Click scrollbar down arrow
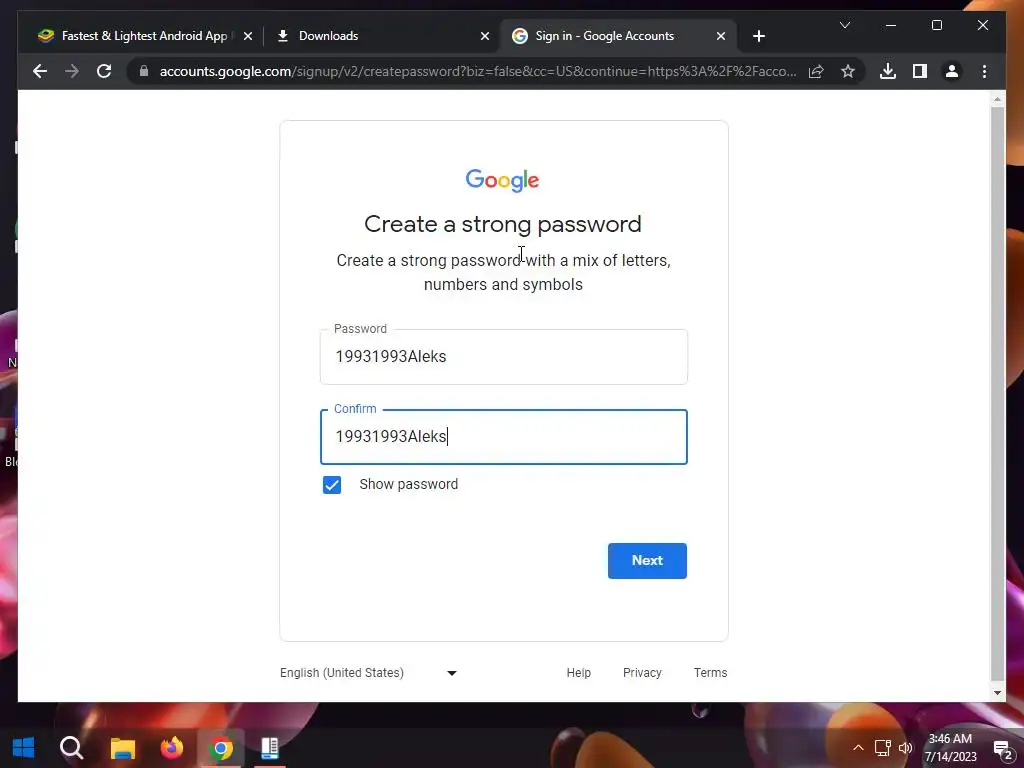1024x768 pixels. [x=997, y=693]
